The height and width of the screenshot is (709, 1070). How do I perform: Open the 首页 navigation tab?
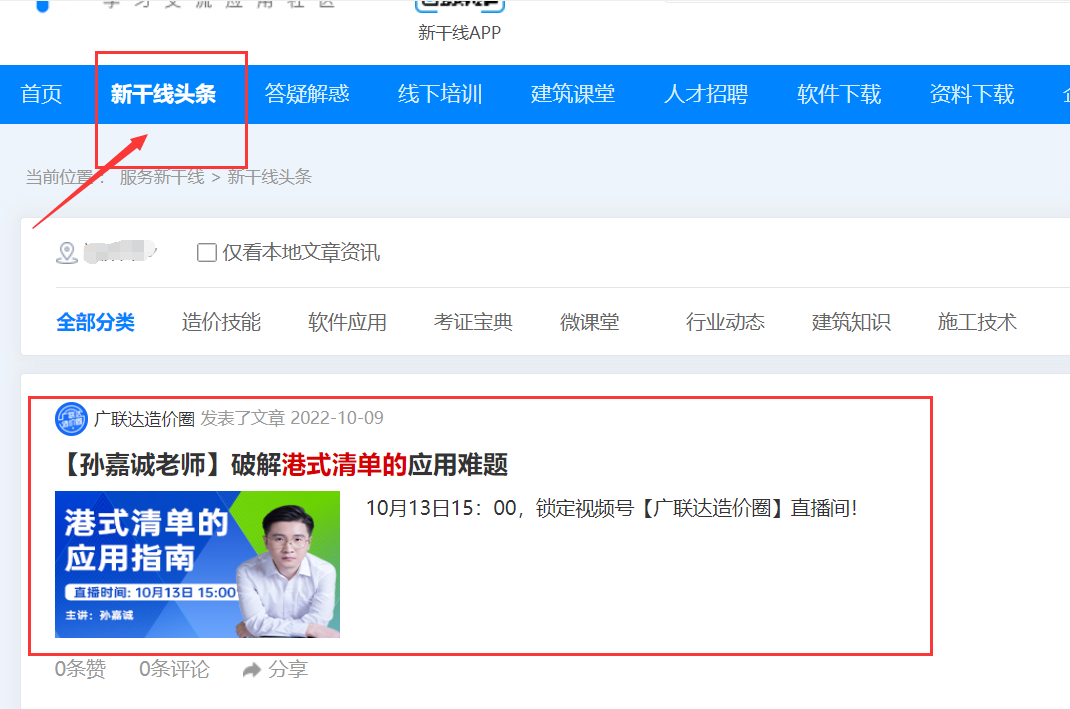point(41,93)
